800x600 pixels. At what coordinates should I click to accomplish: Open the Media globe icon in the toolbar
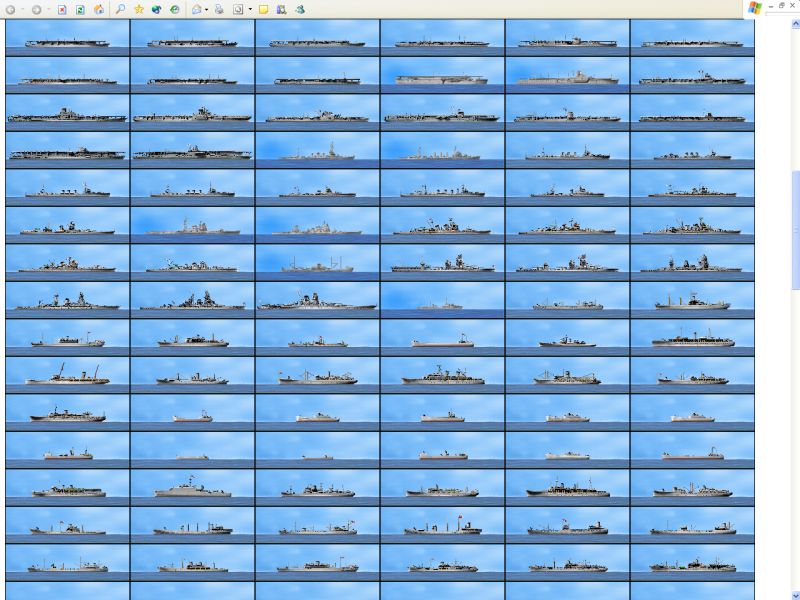(x=157, y=9)
